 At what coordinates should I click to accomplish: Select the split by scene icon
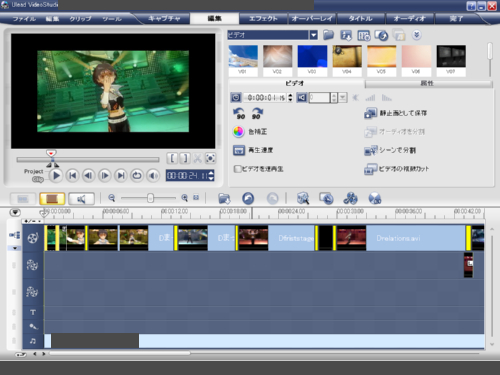(370, 150)
